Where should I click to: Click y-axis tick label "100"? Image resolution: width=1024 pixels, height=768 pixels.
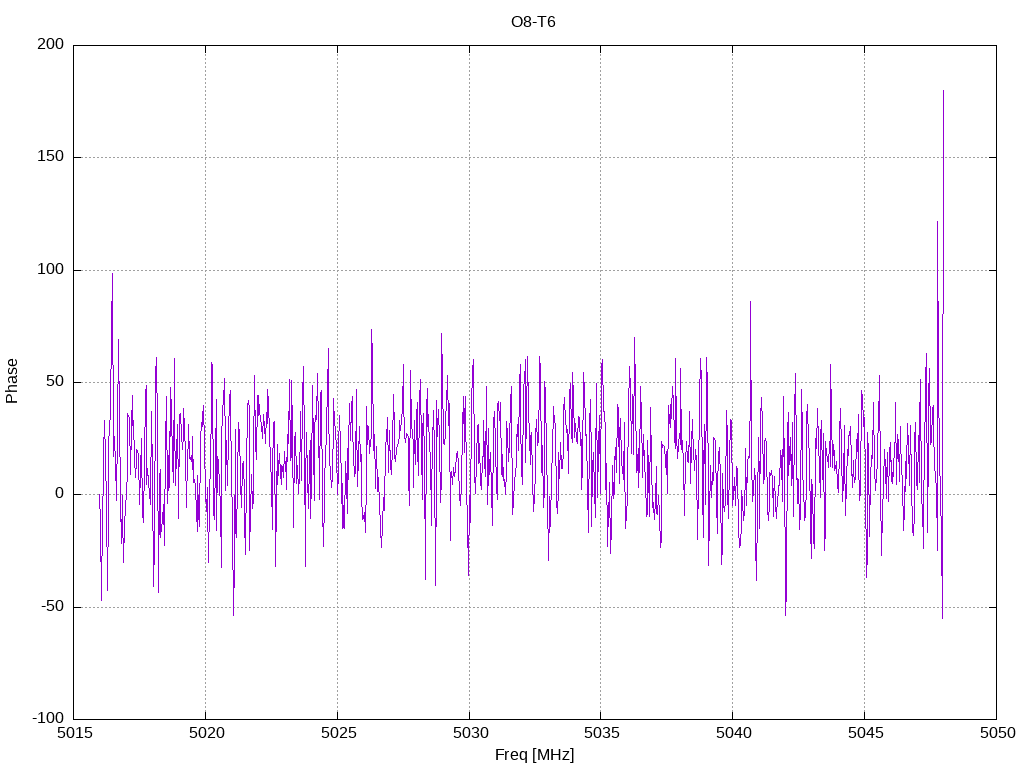pos(51,270)
